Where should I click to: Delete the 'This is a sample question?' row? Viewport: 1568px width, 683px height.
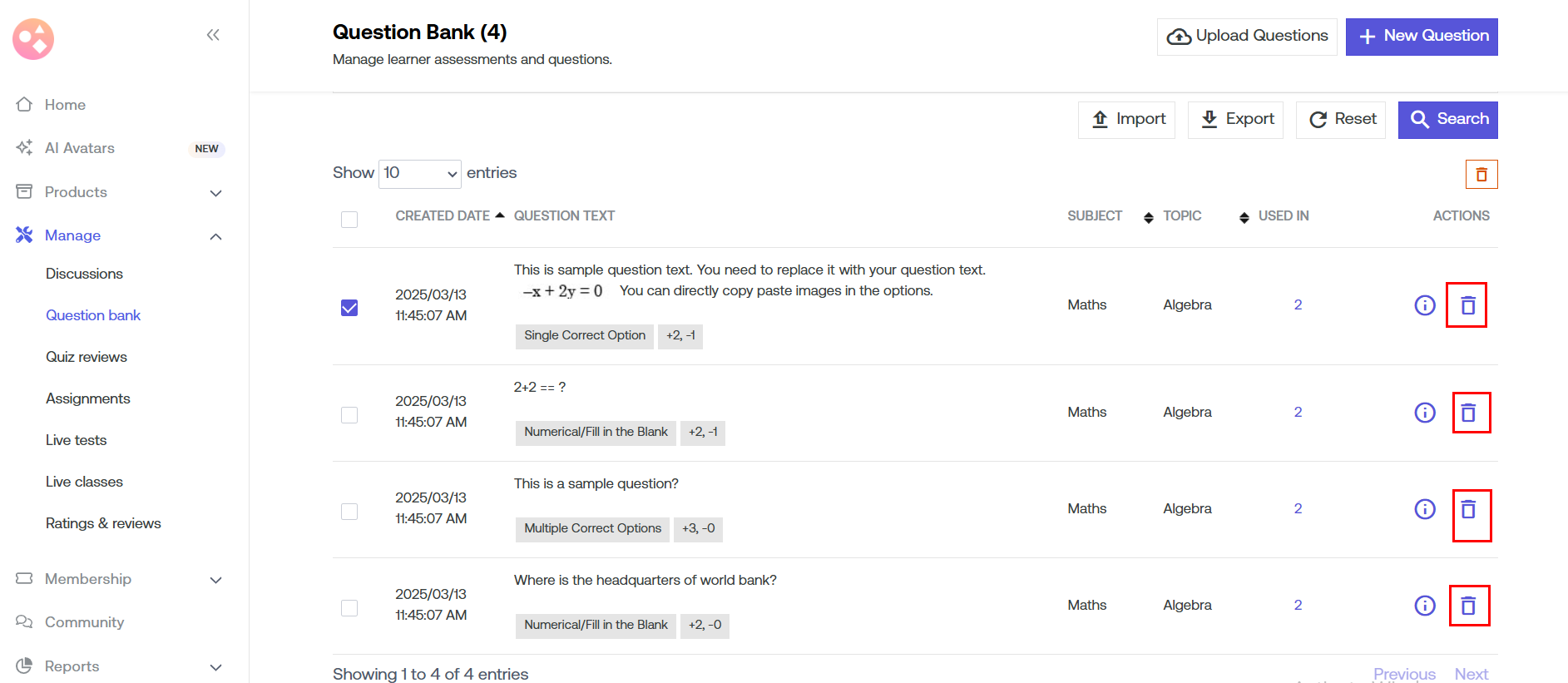1468,509
